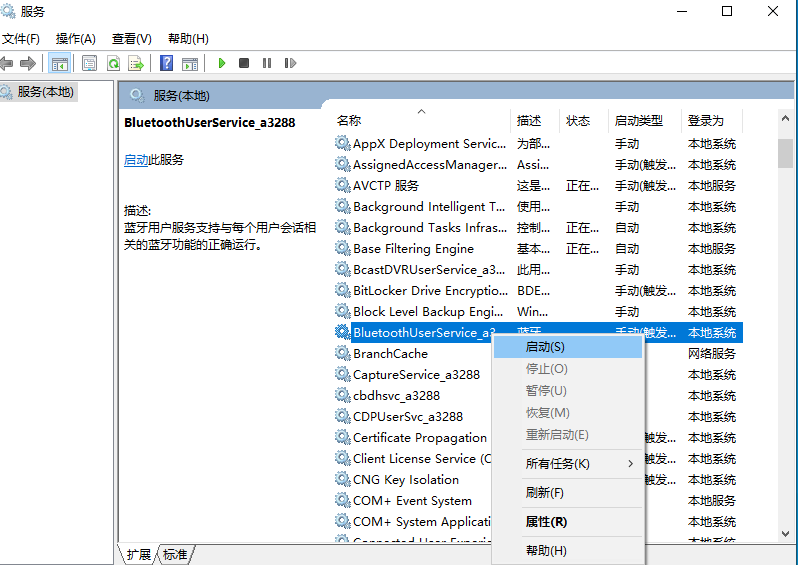Select 服务(本地) in the left tree
Screen dimensions: 798x565
pos(38,92)
